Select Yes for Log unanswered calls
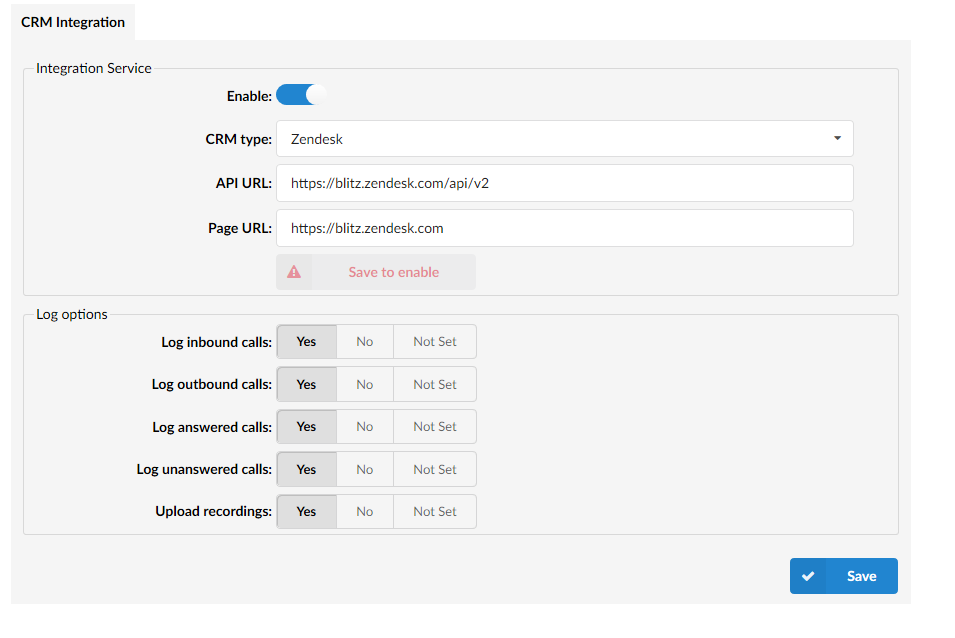The height and width of the screenshot is (638, 955). coord(306,470)
